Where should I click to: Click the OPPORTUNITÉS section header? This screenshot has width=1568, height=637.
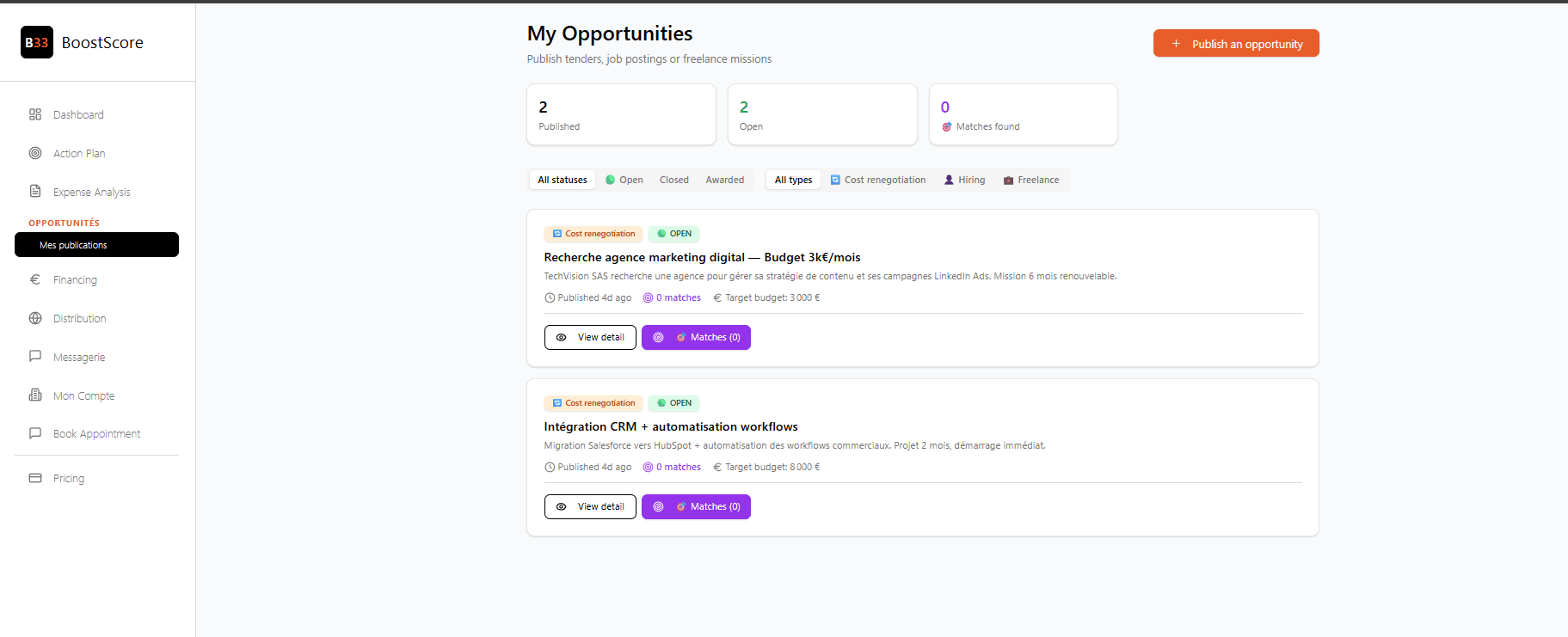65,223
